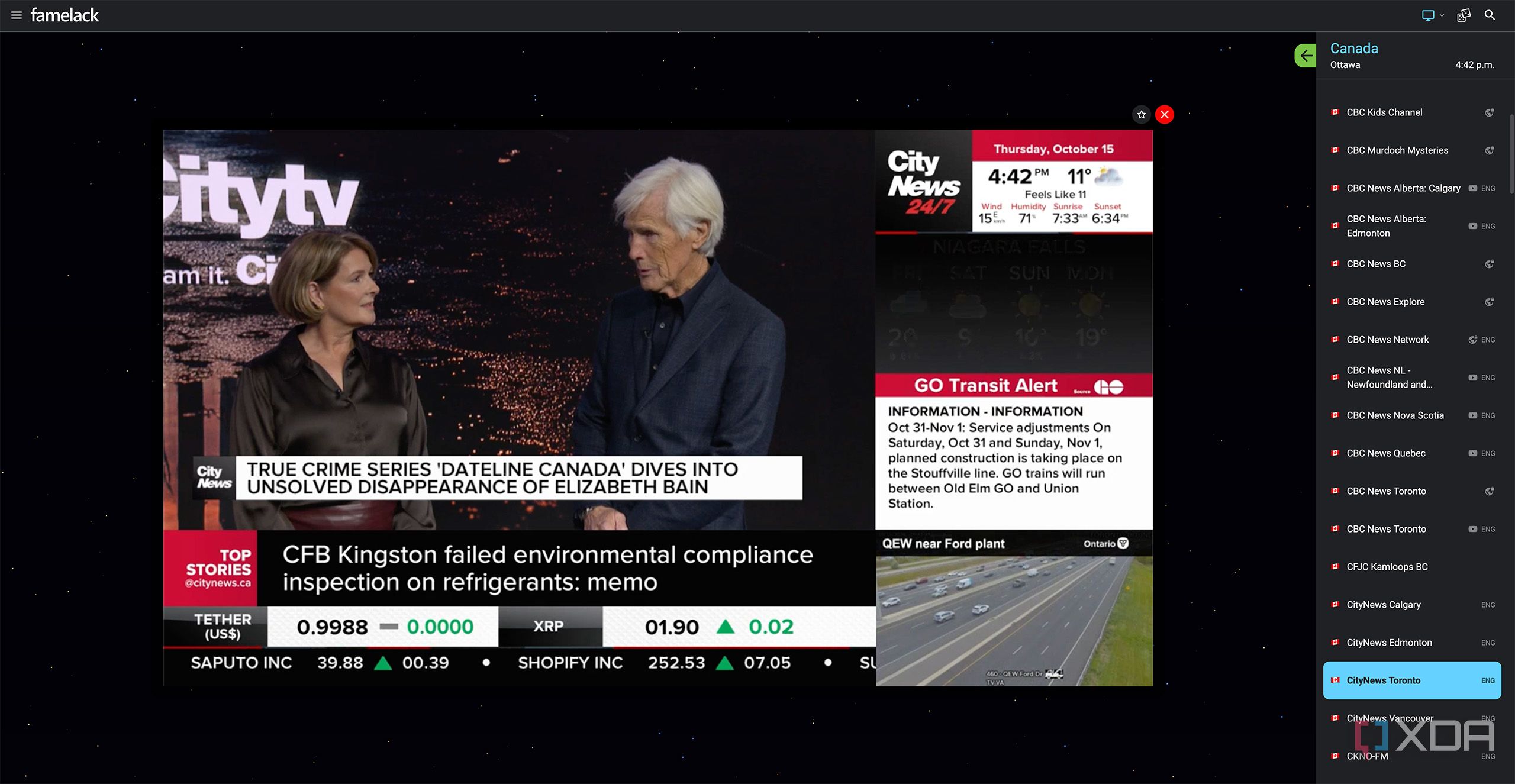
Task: Click Canadian flag icon beside CityNews Edmonton
Action: tap(1335, 642)
